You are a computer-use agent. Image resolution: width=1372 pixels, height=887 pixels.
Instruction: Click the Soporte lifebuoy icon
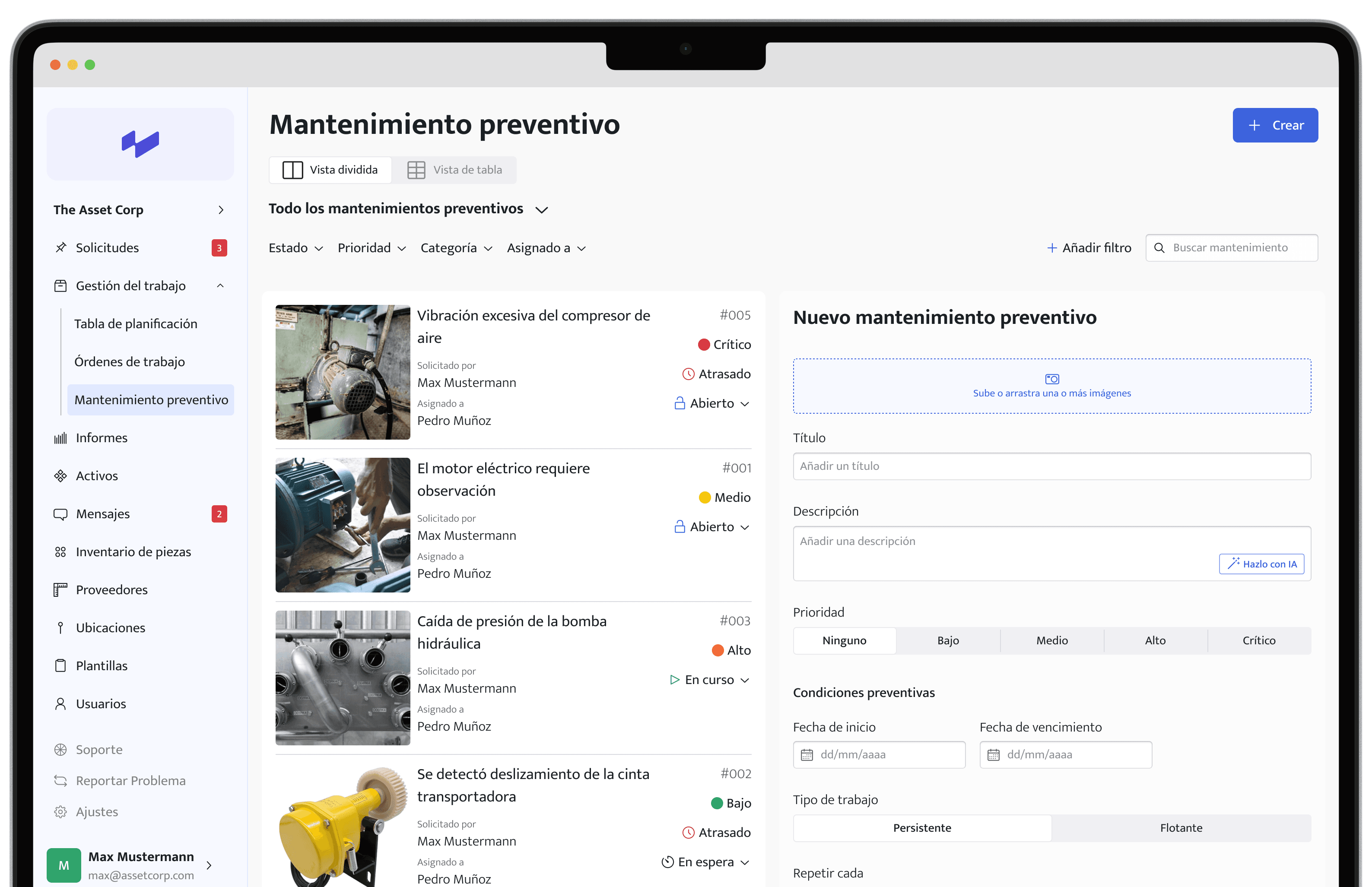coord(60,749)
